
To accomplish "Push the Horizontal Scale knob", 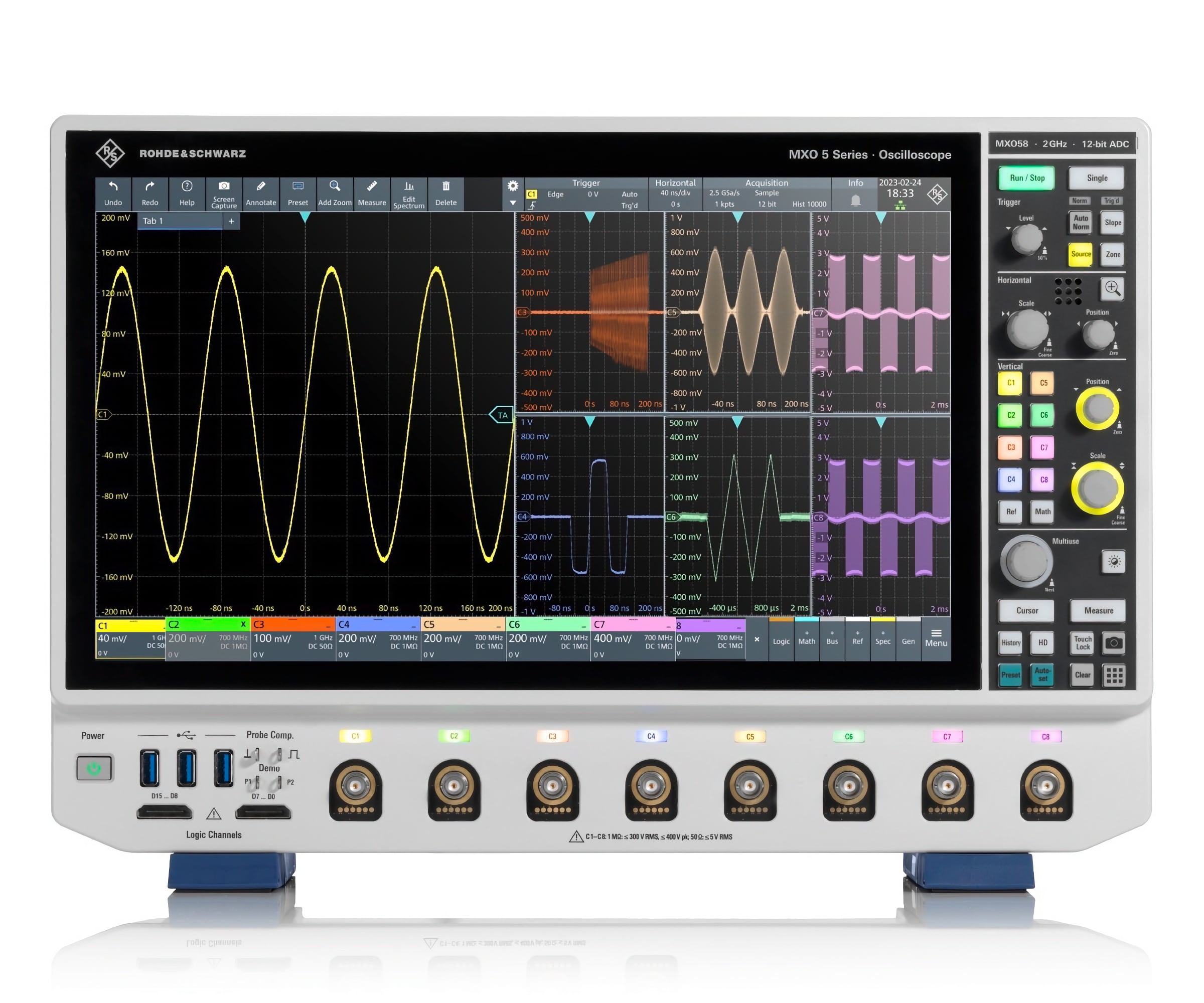I will pyautogui.click(x=1027, y=329).
